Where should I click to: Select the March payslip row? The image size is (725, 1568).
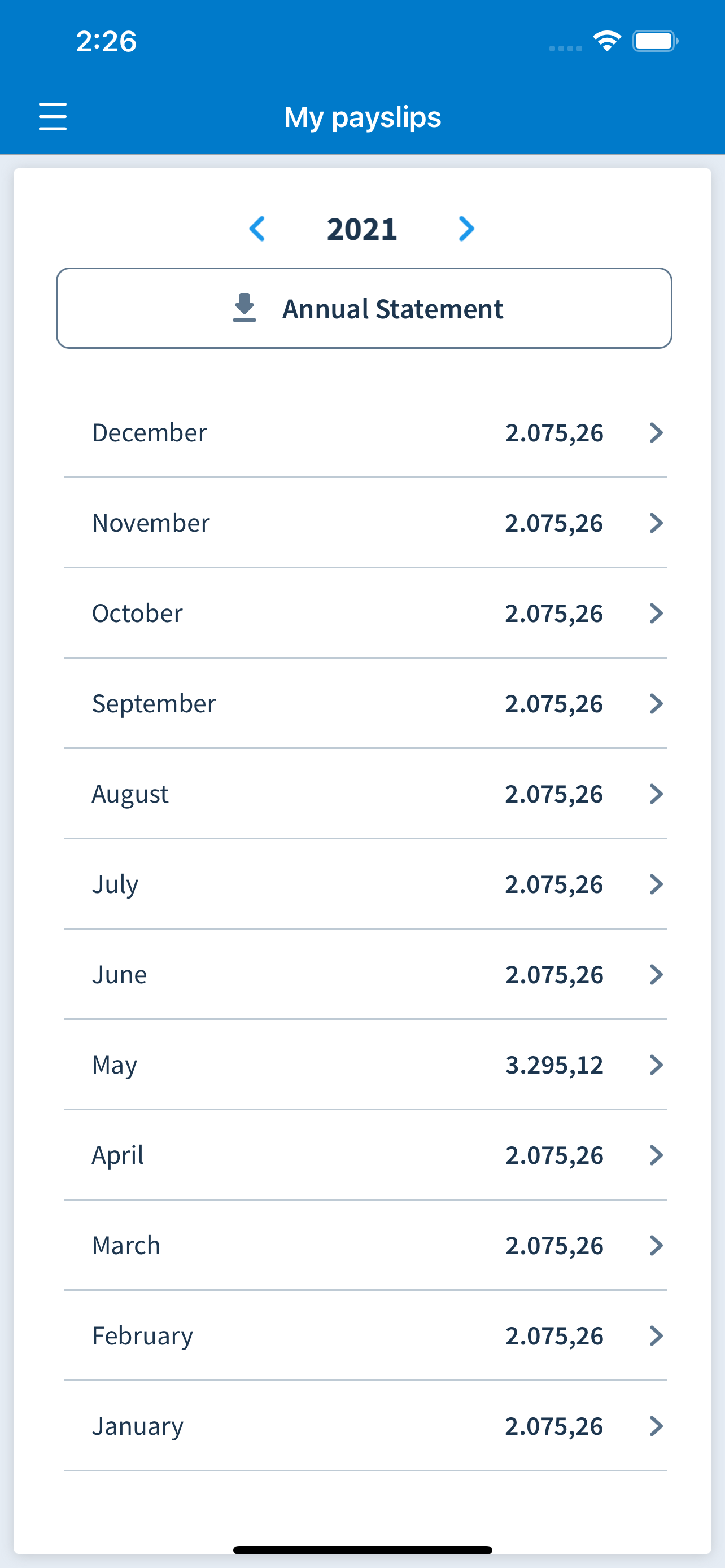click(366, 1245)
